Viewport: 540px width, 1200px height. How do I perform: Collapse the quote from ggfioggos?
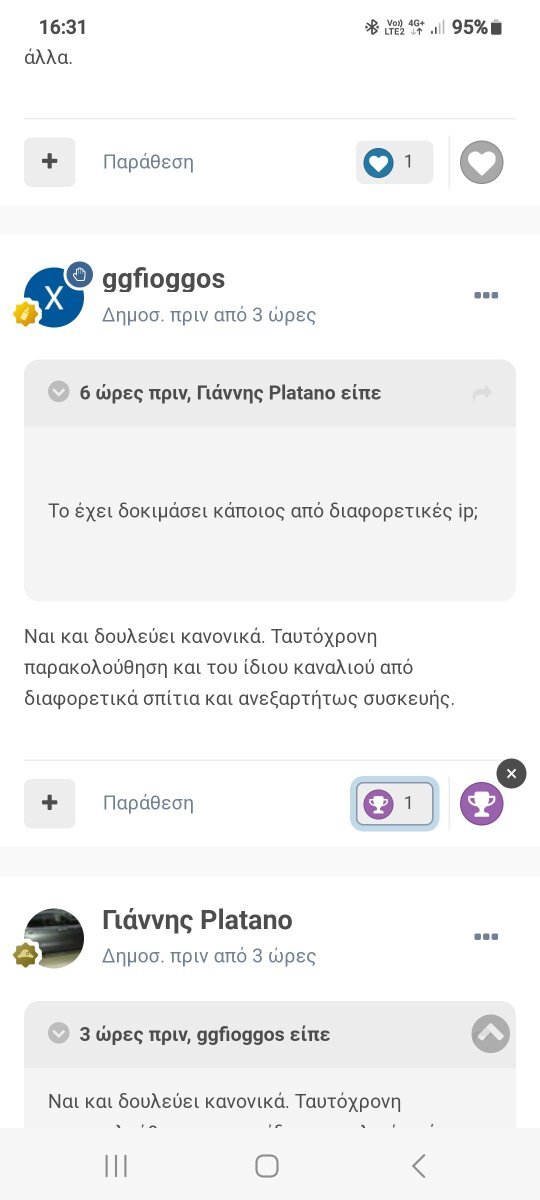59,1033
